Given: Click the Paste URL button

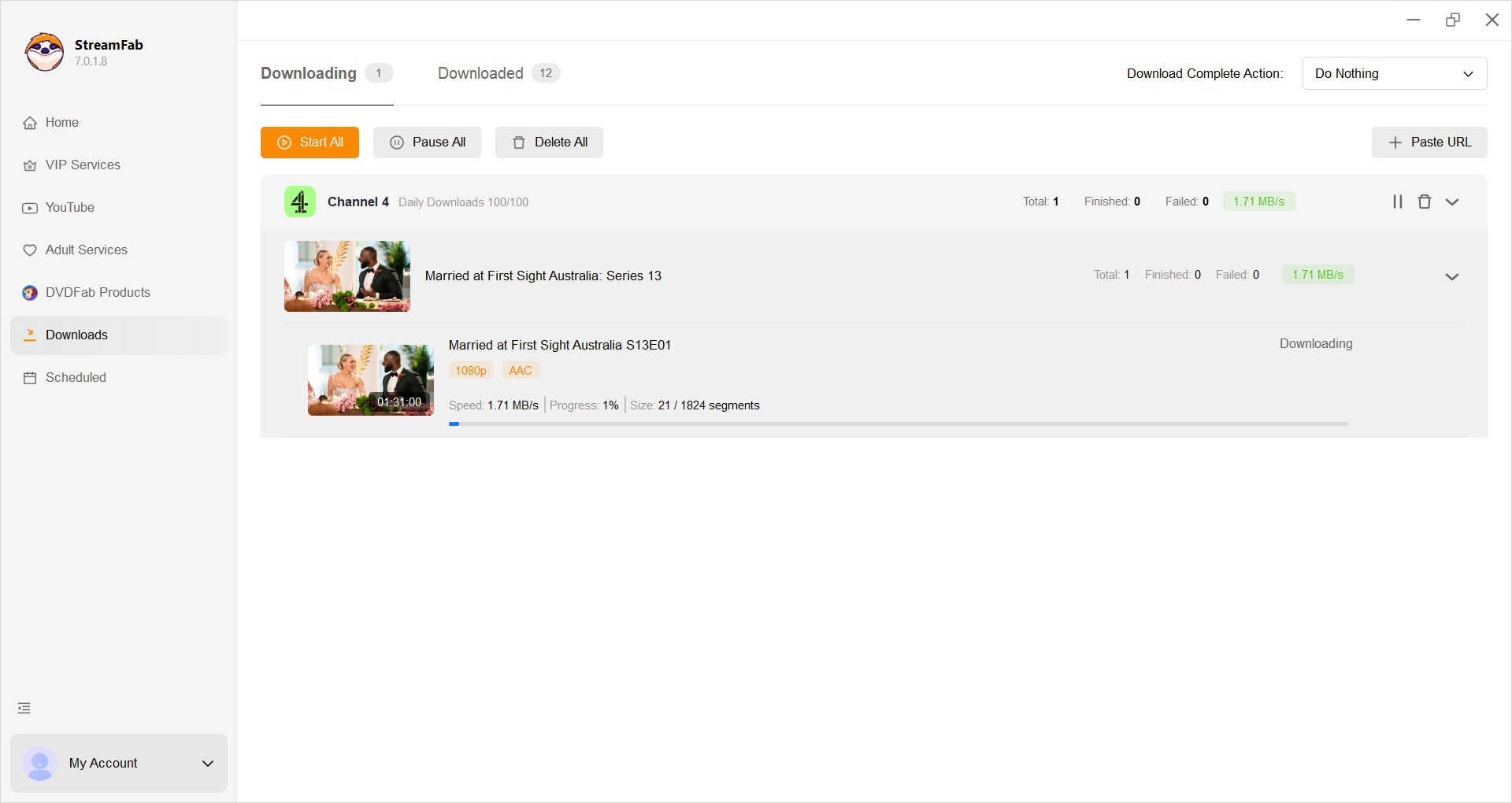Looking at the screenshot, I should (1429, 142).
